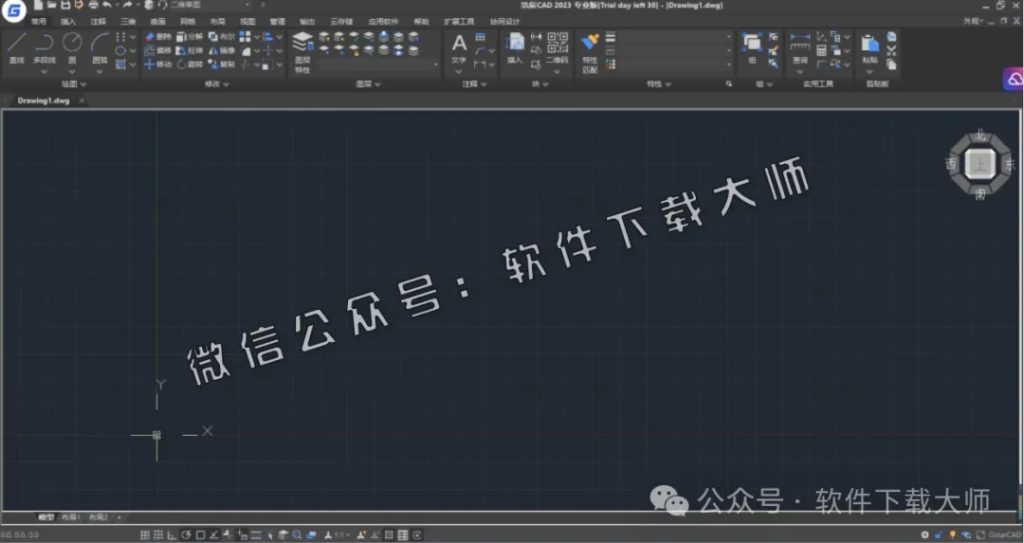This screenshot has height=543, width=1024.
Task: Open the status bar settings gear
Action: click(925, 535)
